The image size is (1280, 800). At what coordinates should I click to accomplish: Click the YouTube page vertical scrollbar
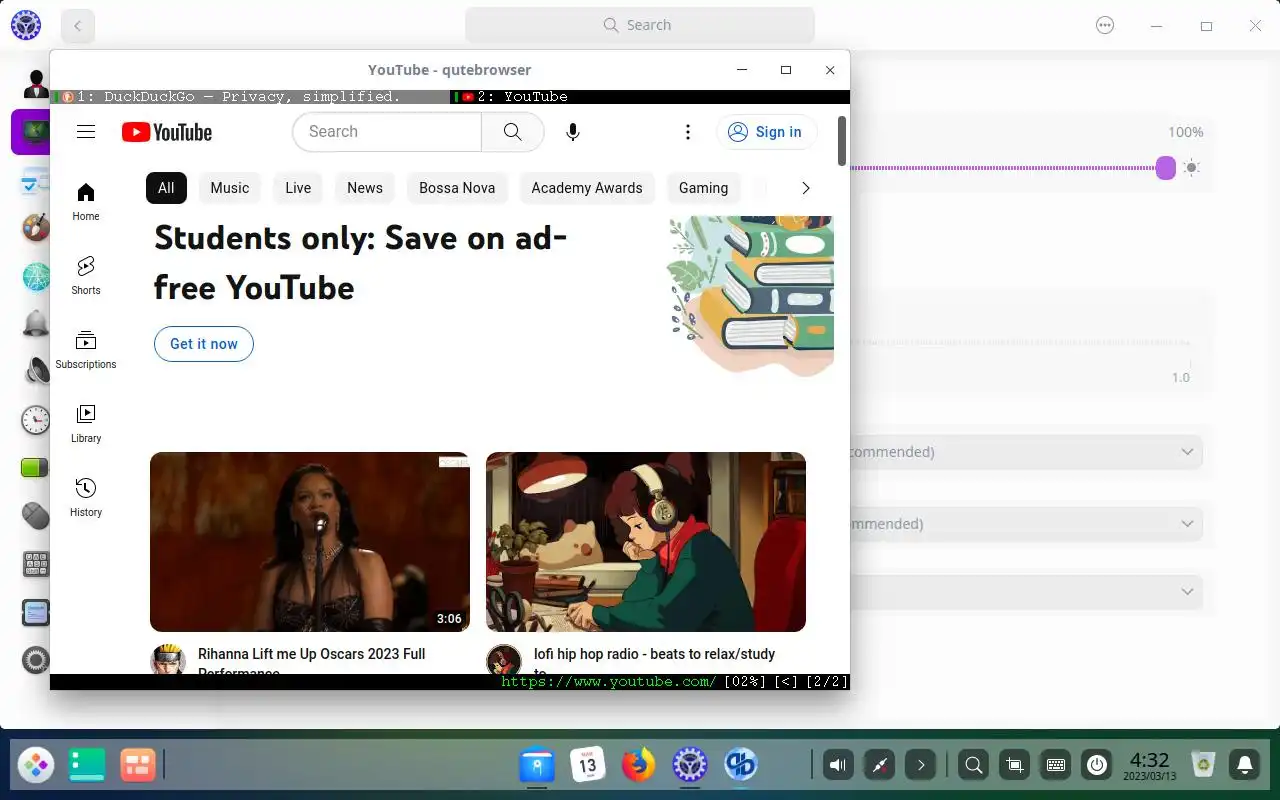(842, 142)
